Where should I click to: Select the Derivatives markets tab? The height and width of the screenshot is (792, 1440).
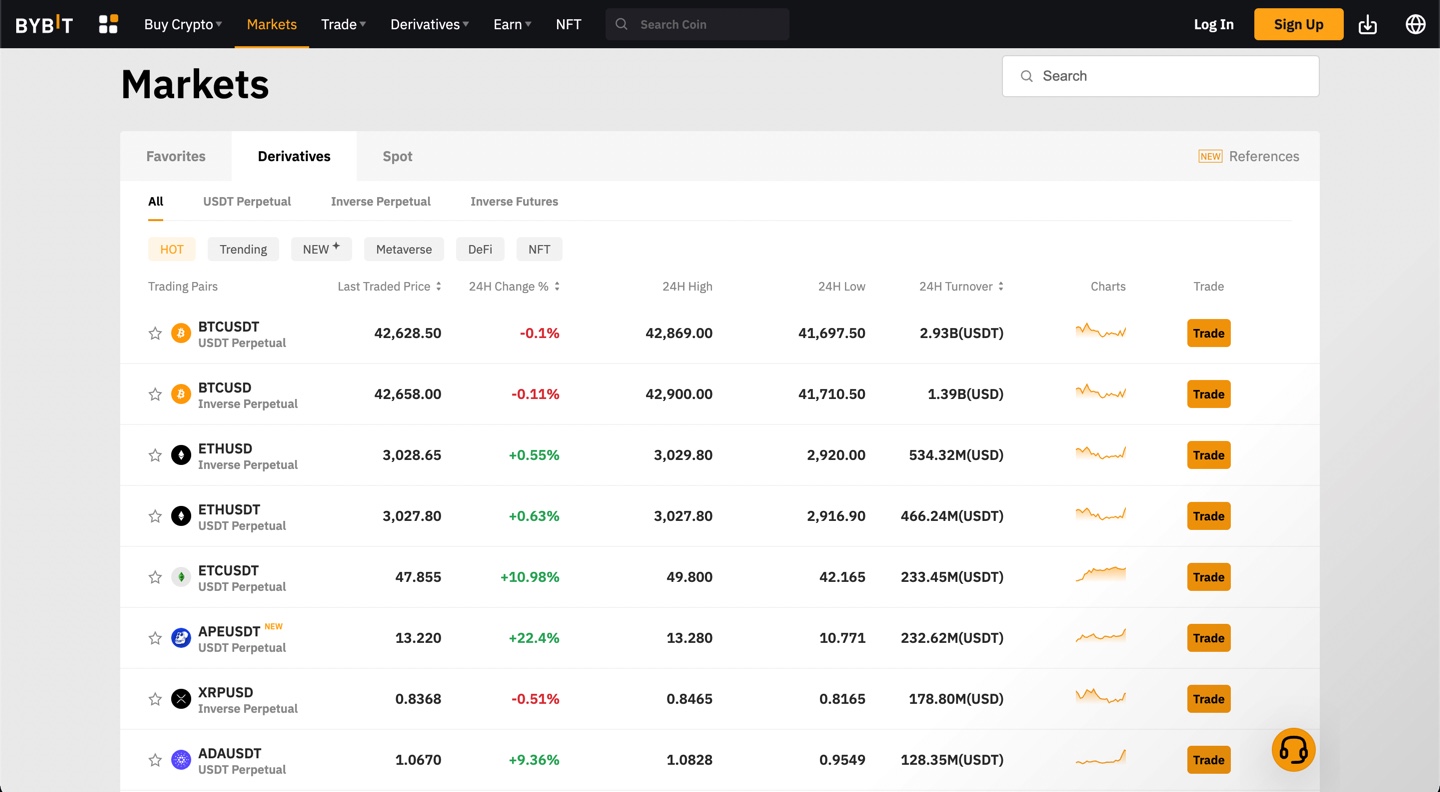tap(294, 156)
